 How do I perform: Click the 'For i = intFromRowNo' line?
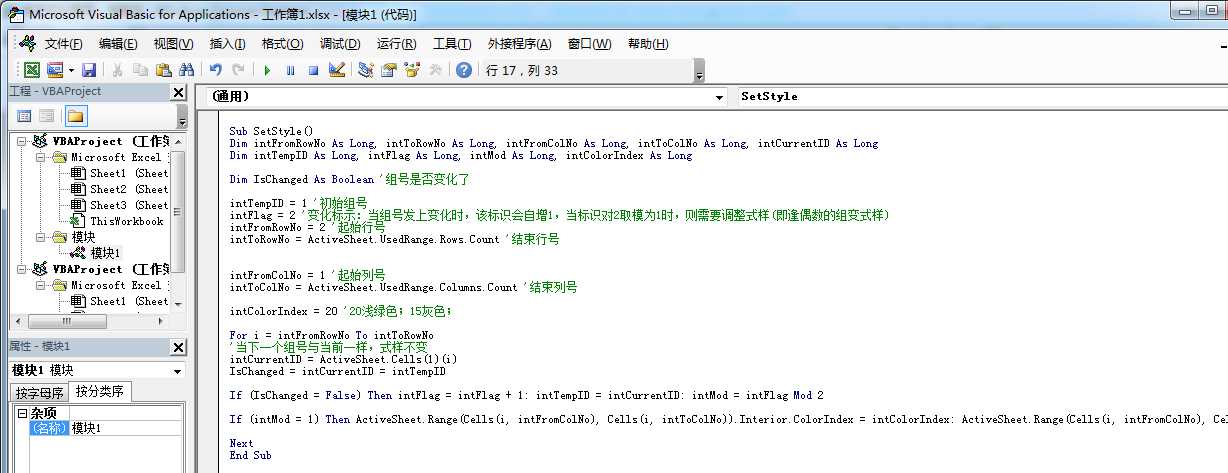331,335
